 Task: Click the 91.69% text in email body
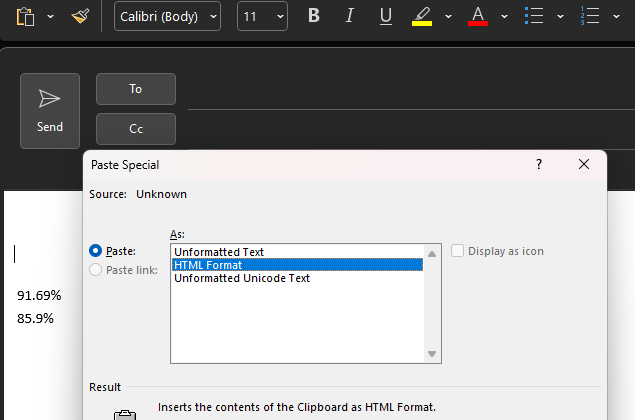[x=39, y=296]
